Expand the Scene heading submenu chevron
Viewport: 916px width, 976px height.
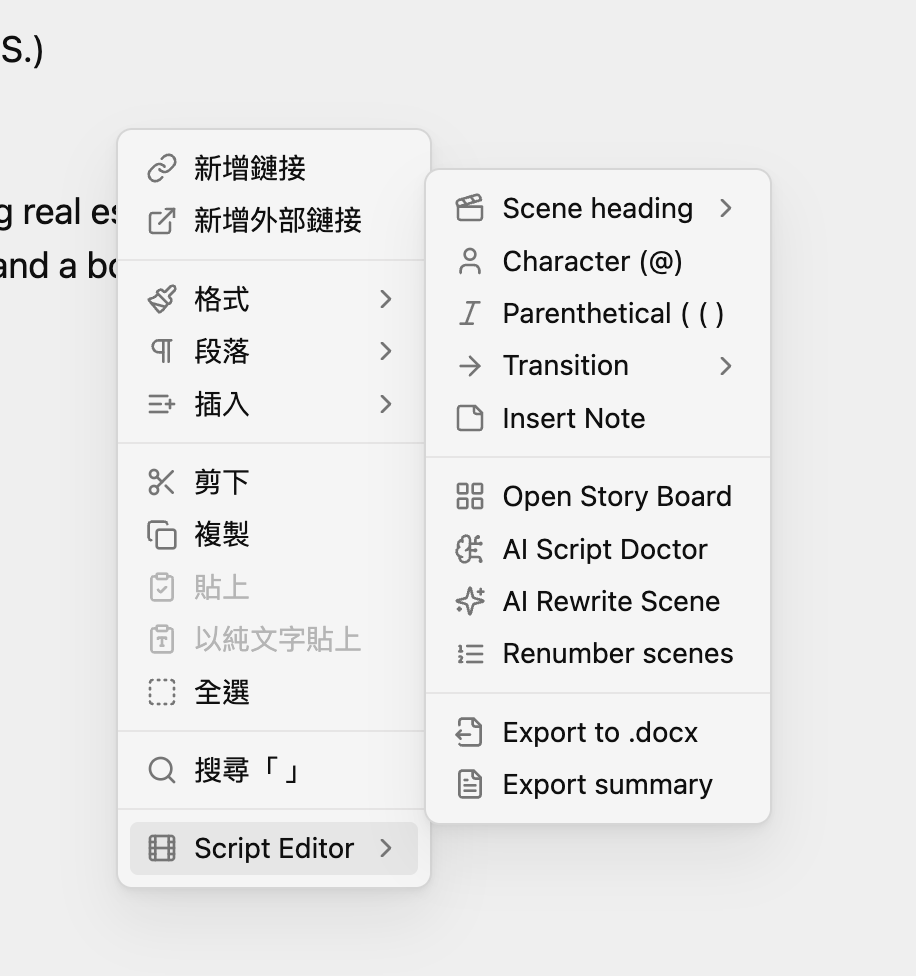pos(726,208)
